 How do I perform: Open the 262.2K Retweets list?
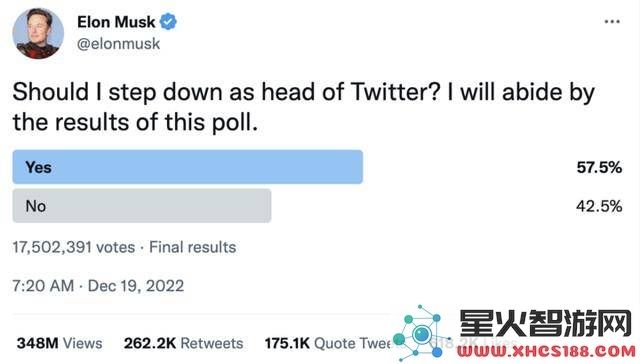tap(183, 343)
